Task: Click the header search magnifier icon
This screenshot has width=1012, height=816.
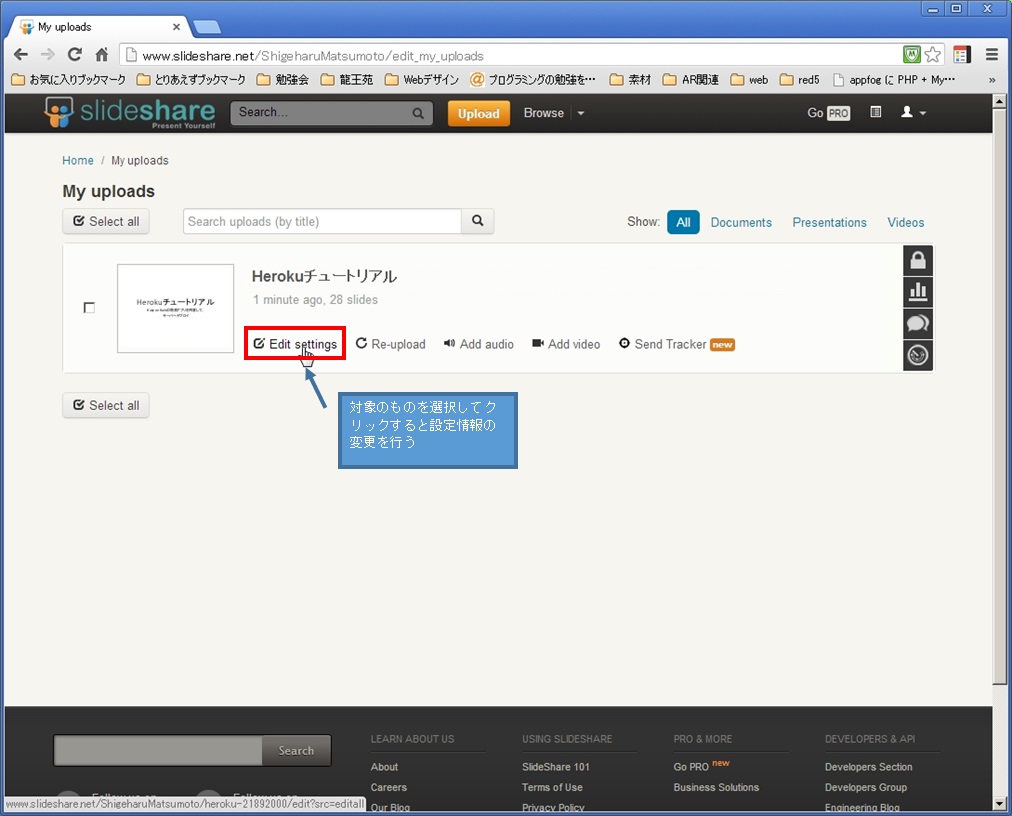Action: point(418,113)
